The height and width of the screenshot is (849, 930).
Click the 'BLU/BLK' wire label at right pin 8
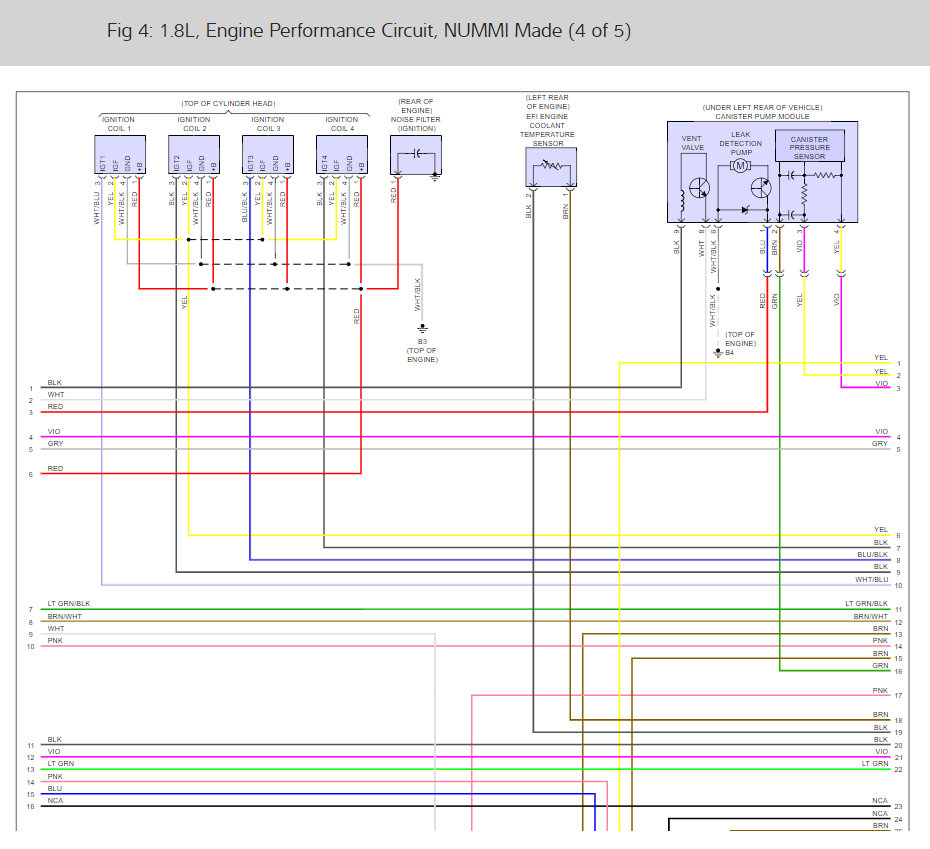click(872, 555)
